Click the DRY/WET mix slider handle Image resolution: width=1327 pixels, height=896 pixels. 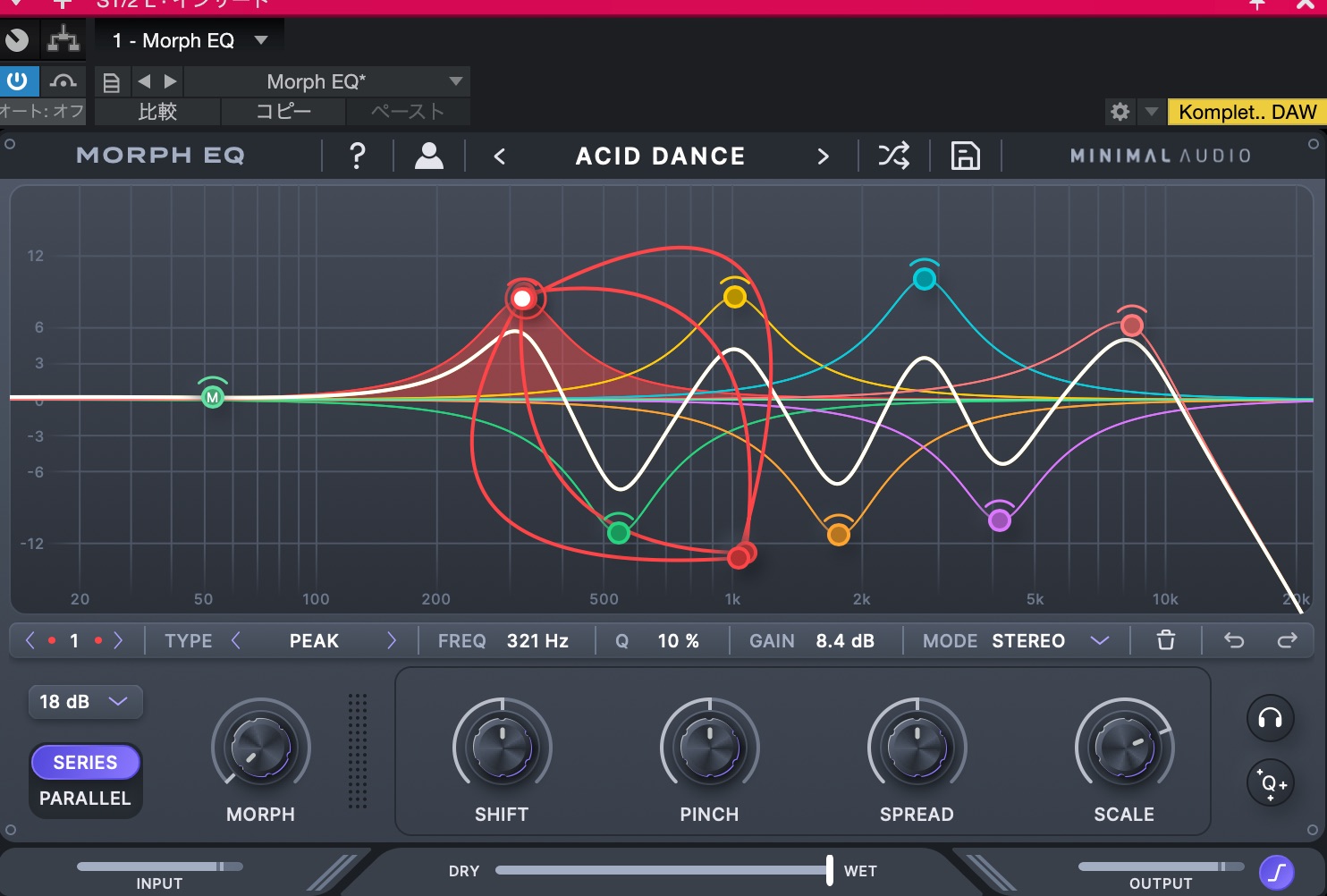coord(830,870)
